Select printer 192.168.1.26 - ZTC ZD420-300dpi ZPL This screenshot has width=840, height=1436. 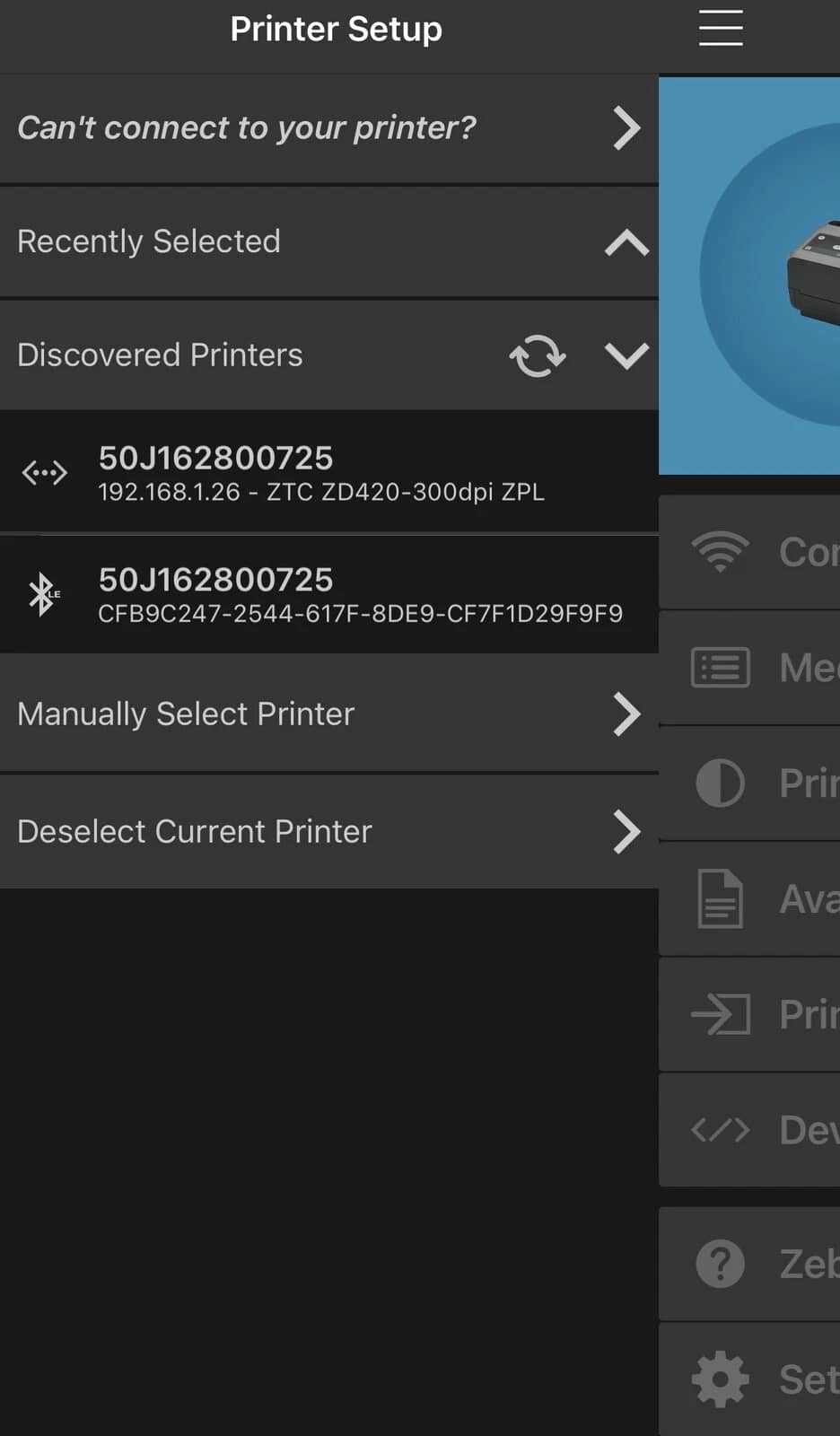329,472
